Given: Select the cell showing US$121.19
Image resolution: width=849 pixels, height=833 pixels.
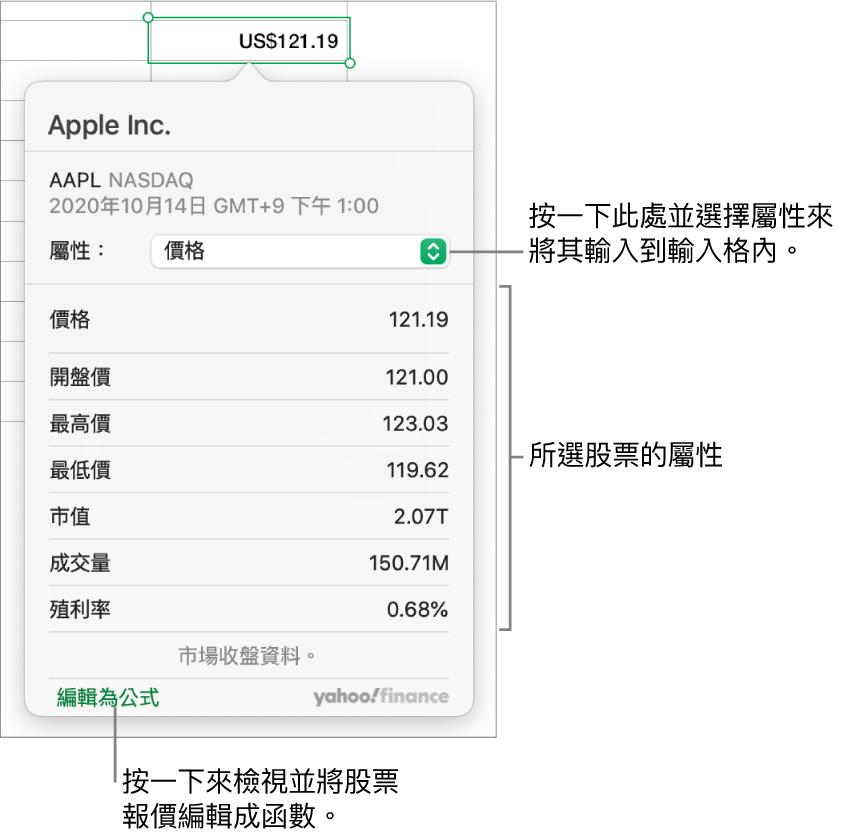Looking at the screenshot, I should pos(249,41).
